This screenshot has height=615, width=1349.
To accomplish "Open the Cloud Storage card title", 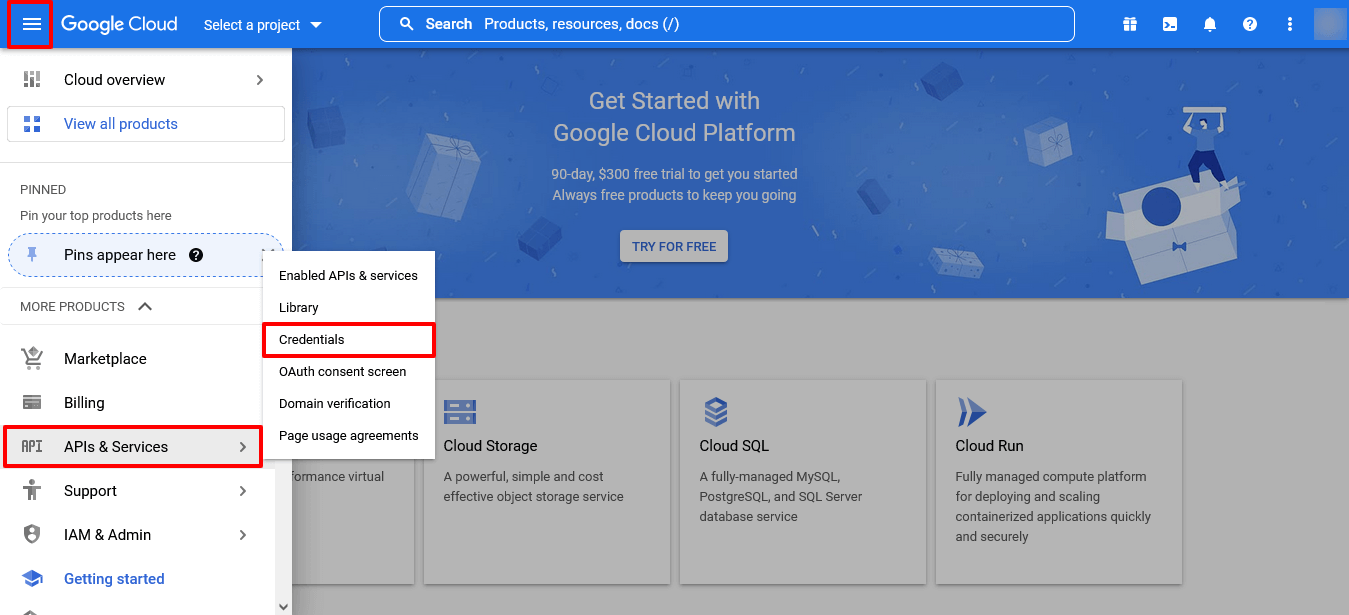I will (x=490, y=446).
